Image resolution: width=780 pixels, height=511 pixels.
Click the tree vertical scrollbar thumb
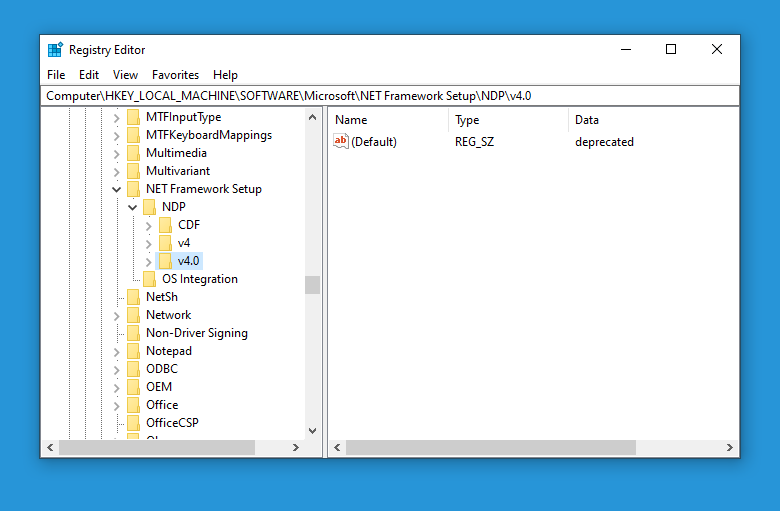coord(312,285)
